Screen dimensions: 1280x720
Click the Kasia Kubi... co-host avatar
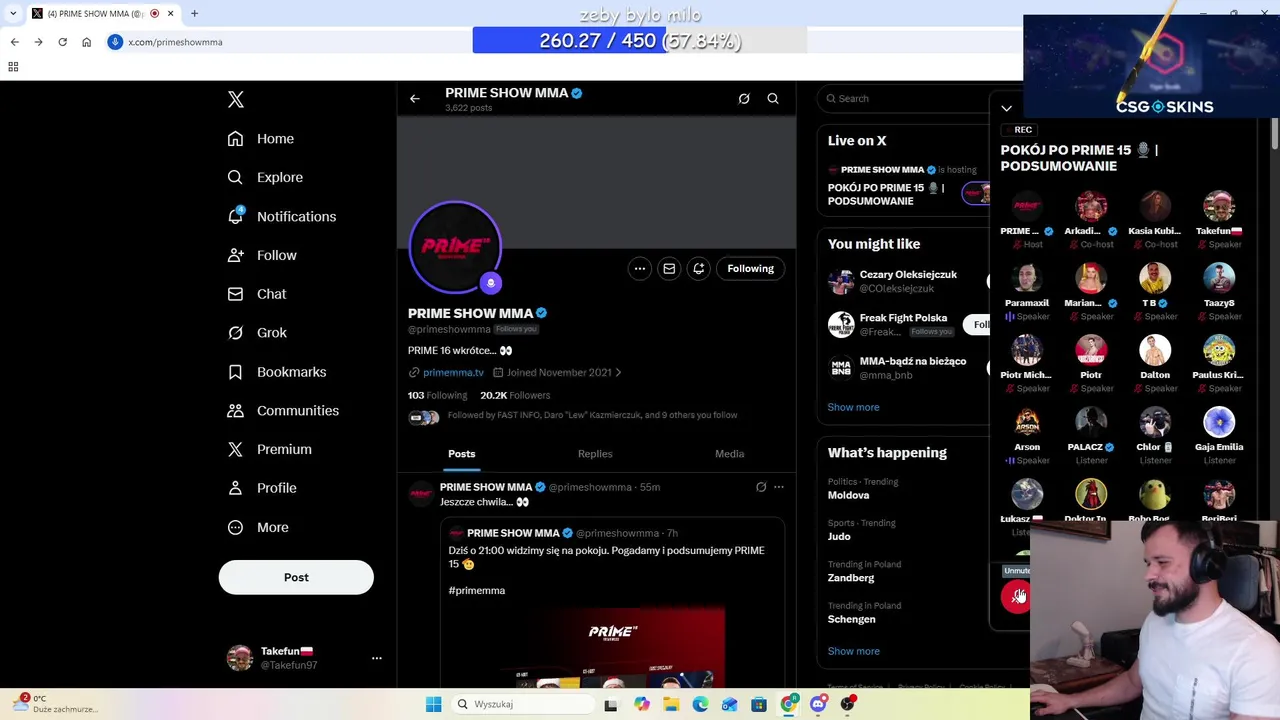coord(1155,207)
